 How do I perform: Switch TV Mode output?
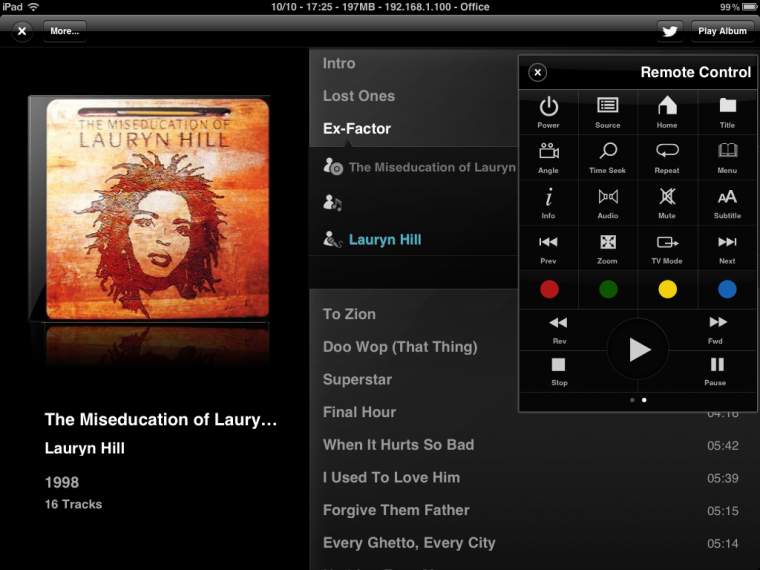[667, 248]
